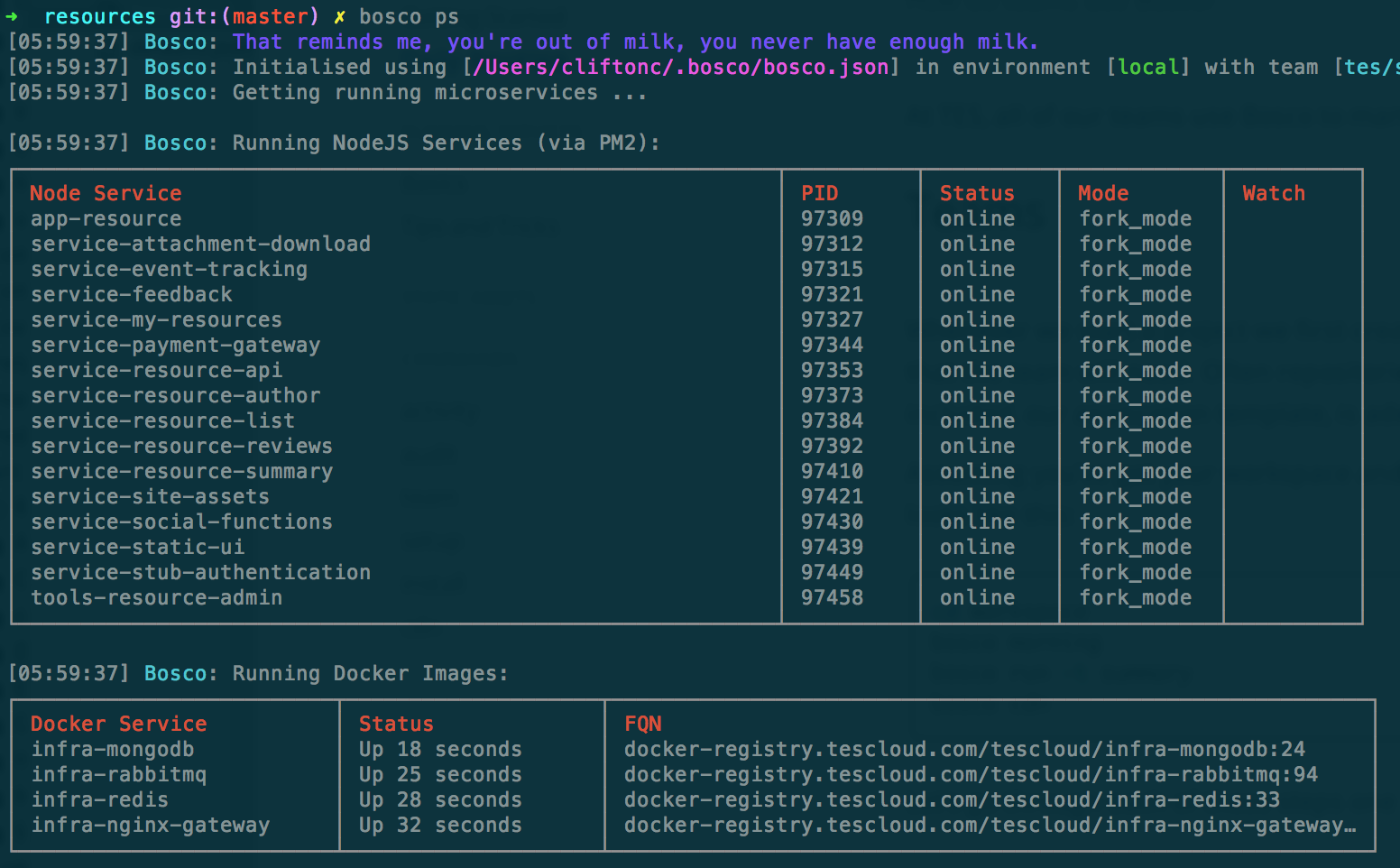The image size is (1400, 868).
Task: Click the 'Watch' column header
Action: pos(1274,194)
